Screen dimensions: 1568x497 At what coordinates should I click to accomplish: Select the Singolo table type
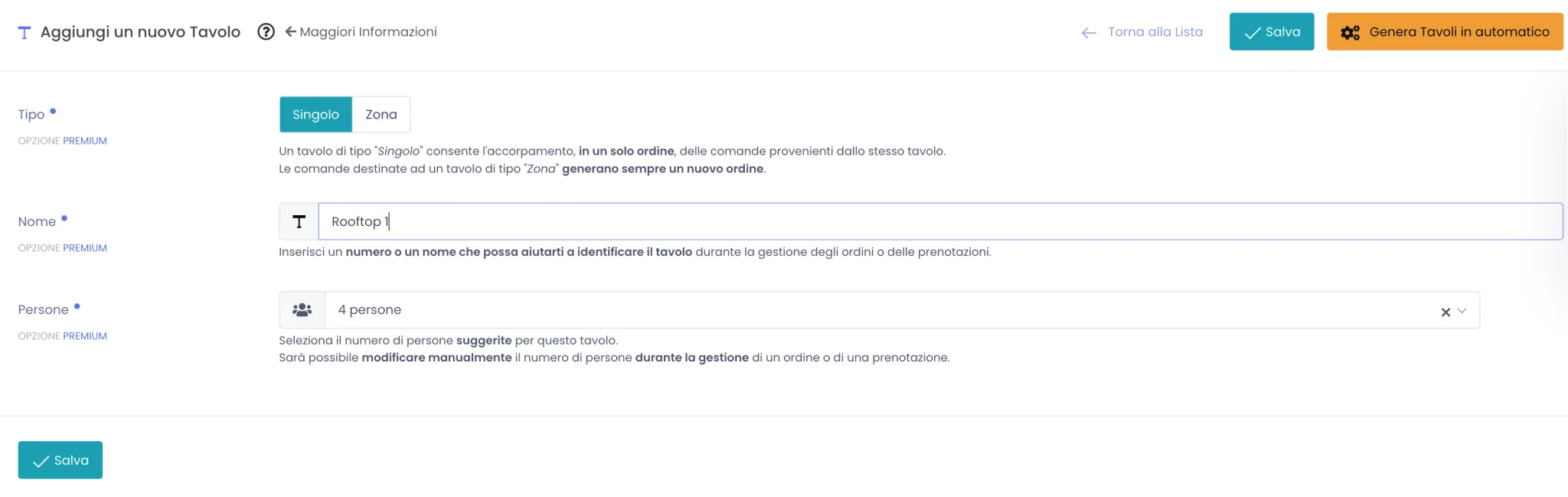315,114
